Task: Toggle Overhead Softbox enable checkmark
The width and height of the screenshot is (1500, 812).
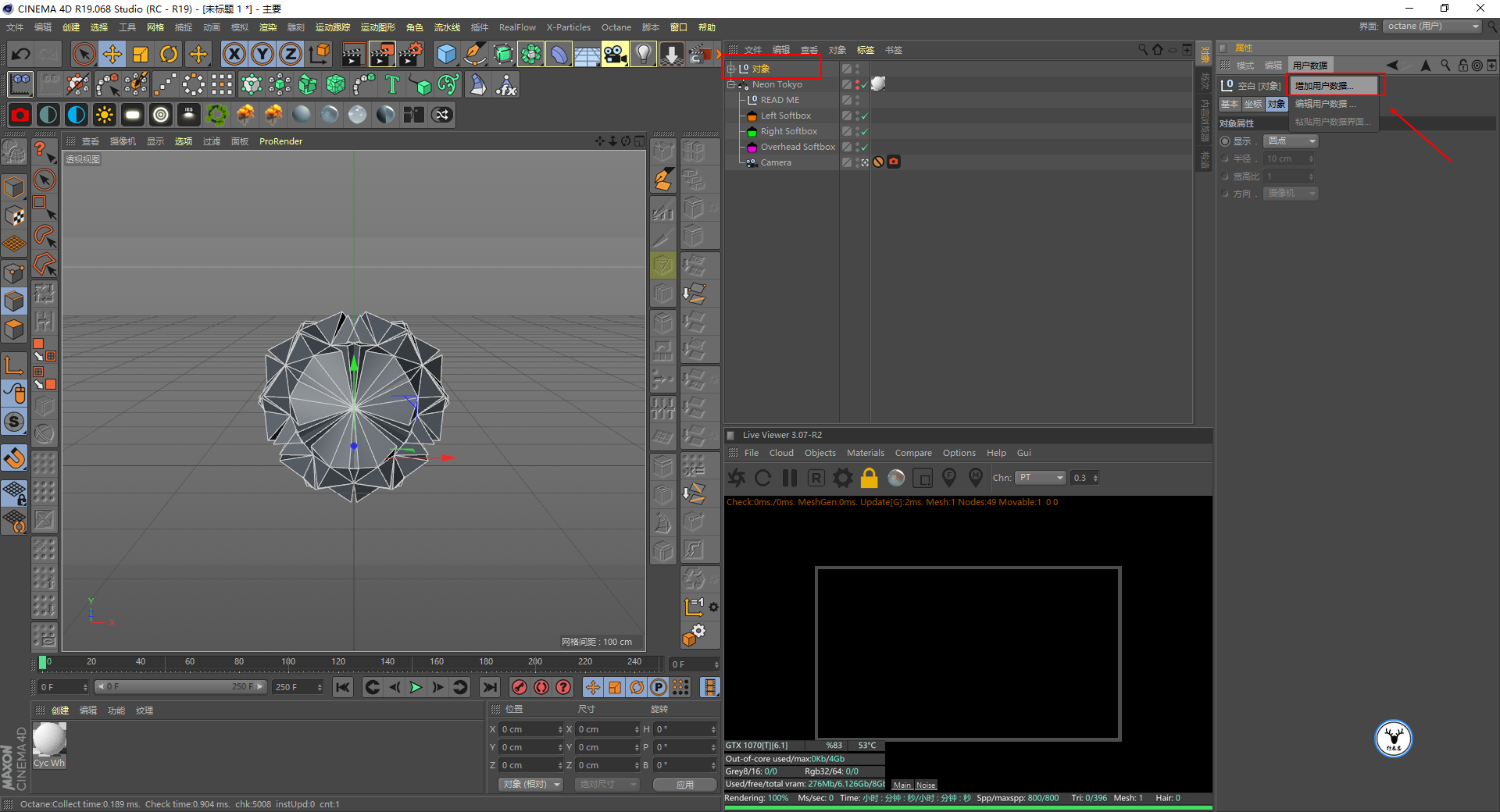Action: pyautogui.click(x=865, y=148)
